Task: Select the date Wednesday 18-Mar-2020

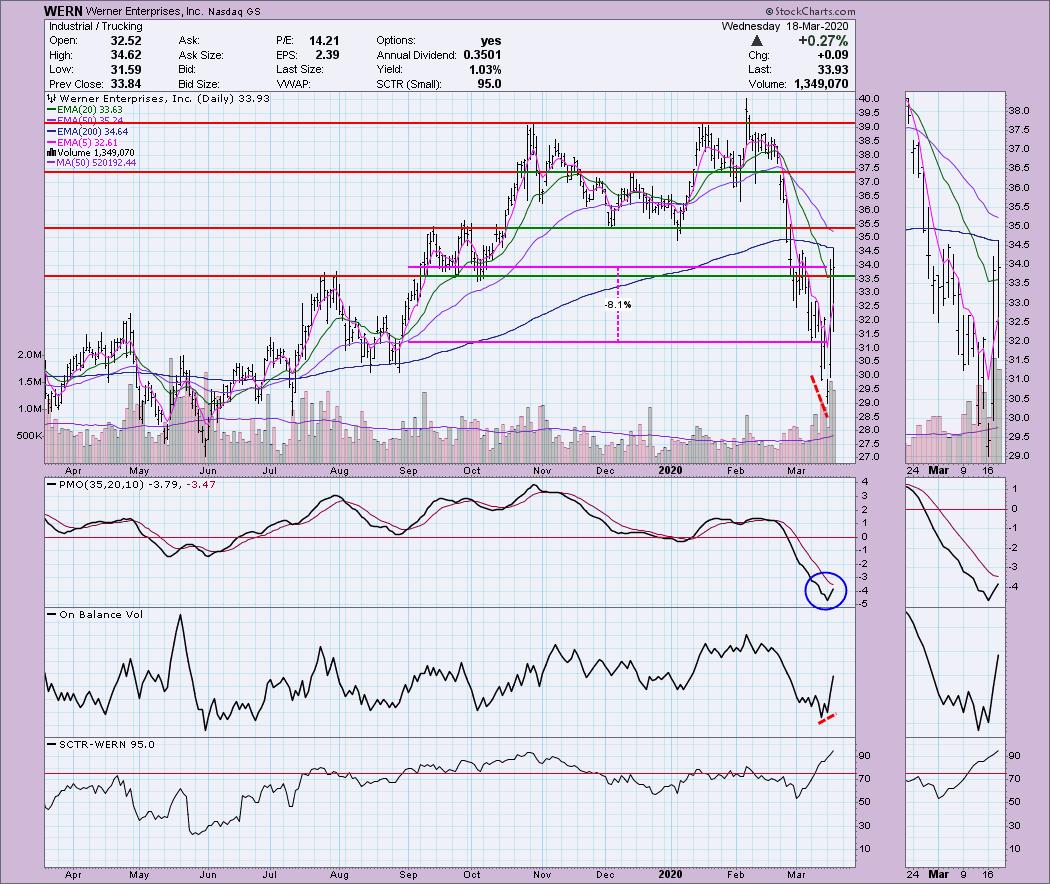Action: (x=785, y=26)
